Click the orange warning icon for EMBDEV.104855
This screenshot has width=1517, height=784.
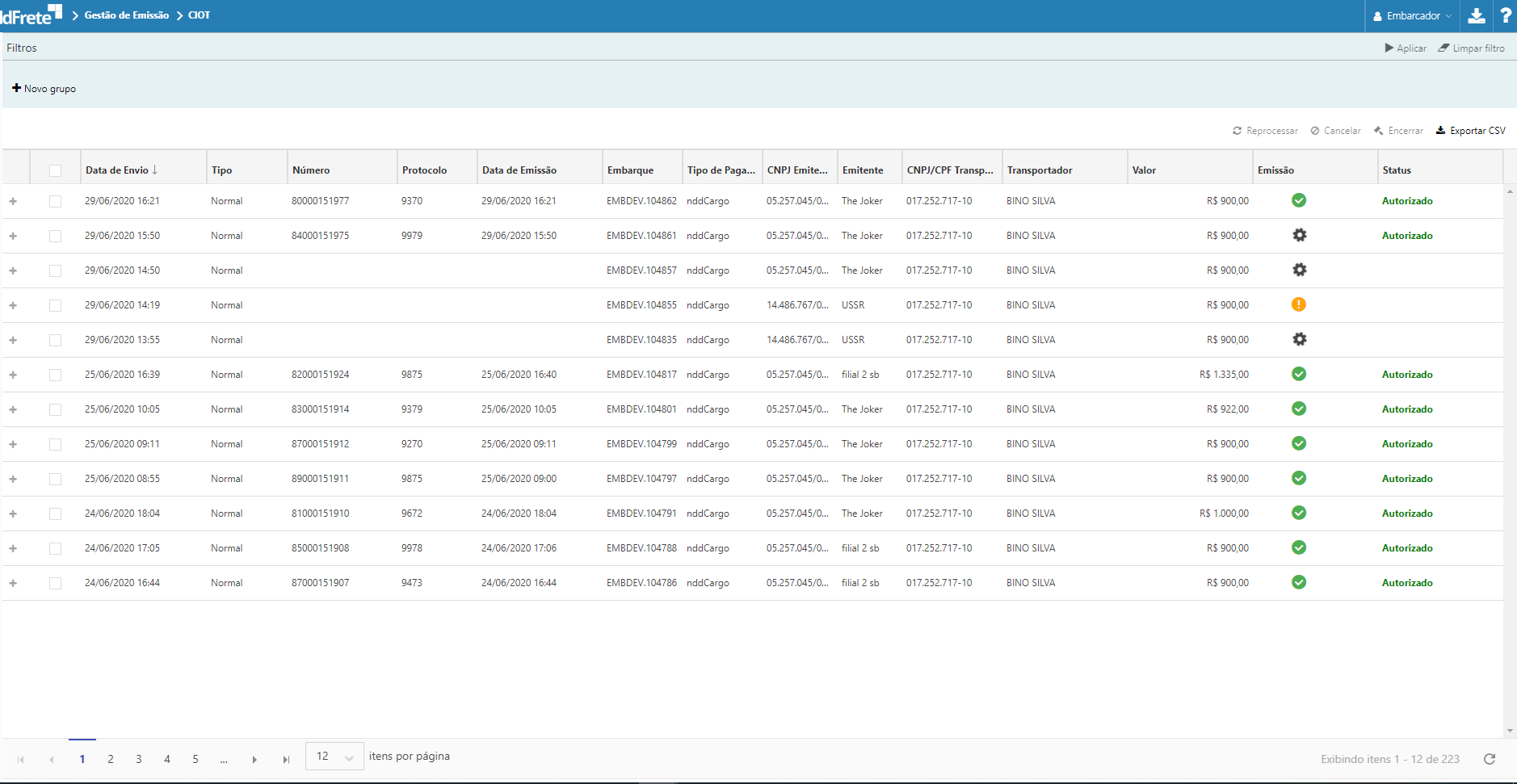1298,305
